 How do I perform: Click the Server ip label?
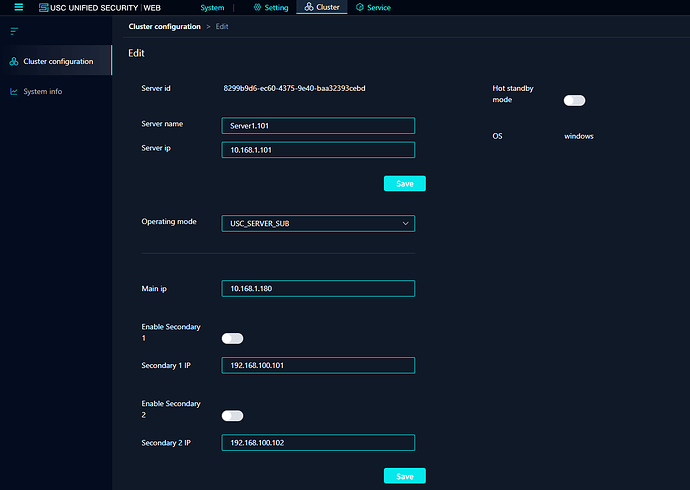[x=156, y=148]
